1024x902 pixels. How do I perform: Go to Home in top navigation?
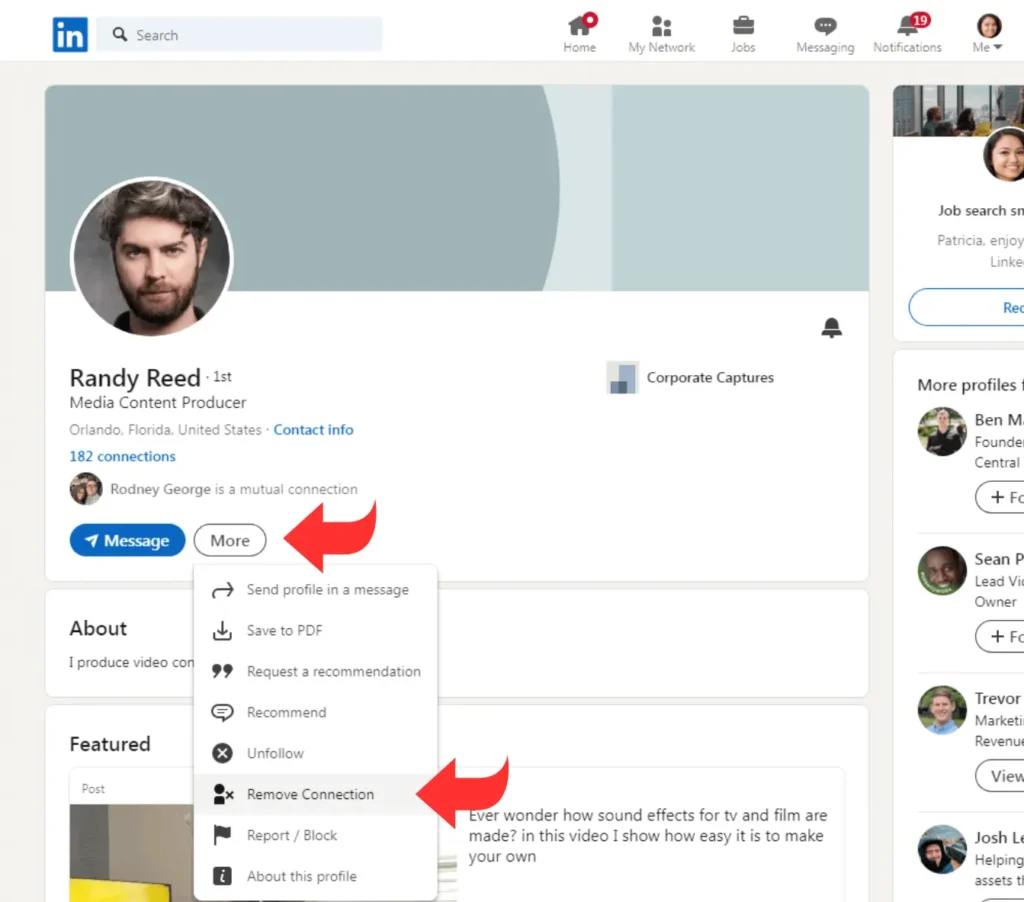pyautogui.click(x=579, y=34)
